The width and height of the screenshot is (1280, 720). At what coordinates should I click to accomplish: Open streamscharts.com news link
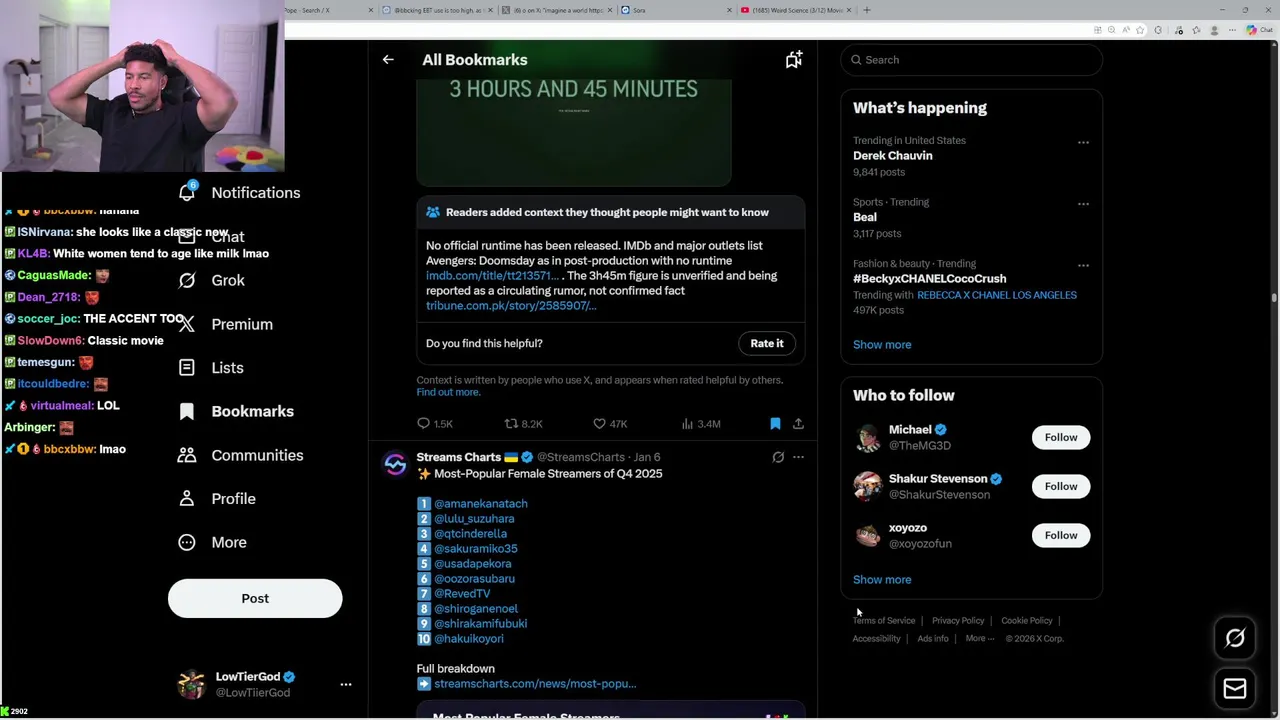tap(535, 684)
